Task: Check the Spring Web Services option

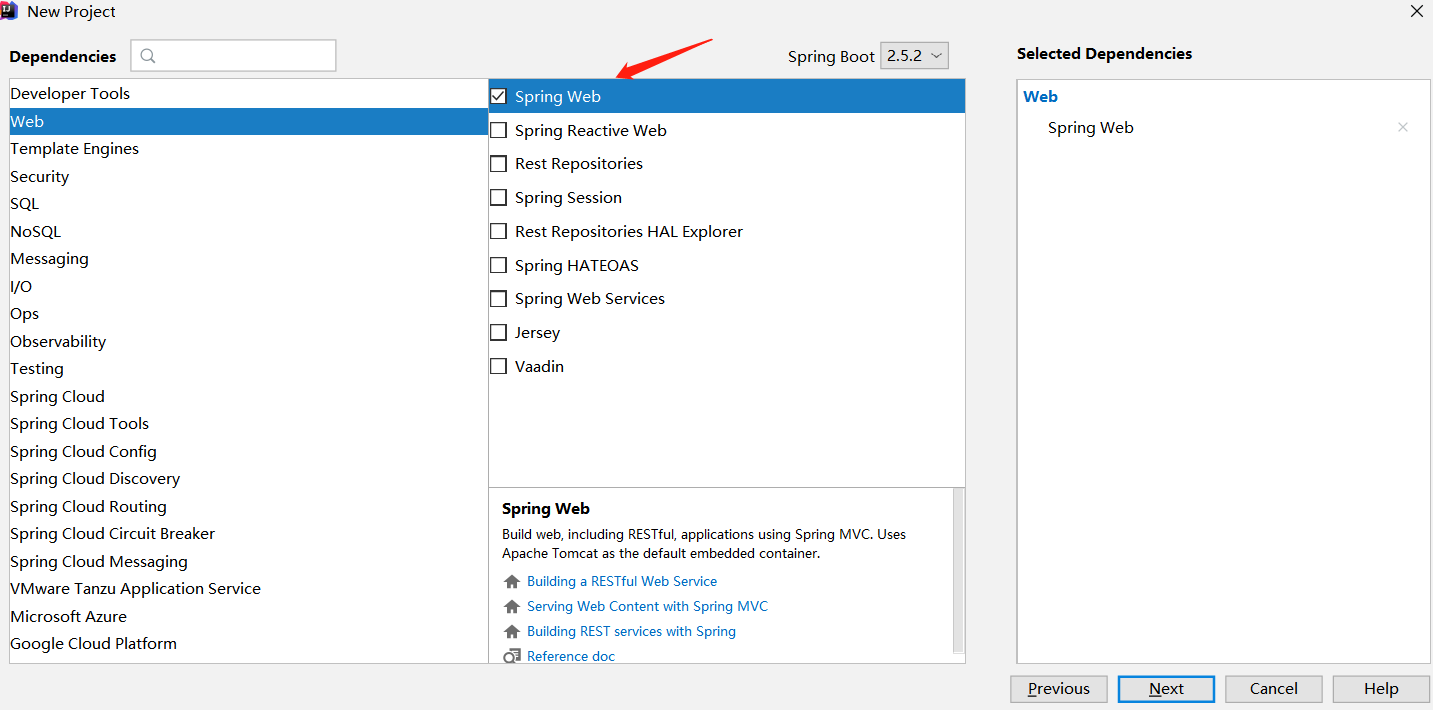Action: click(x=498, y=298)
